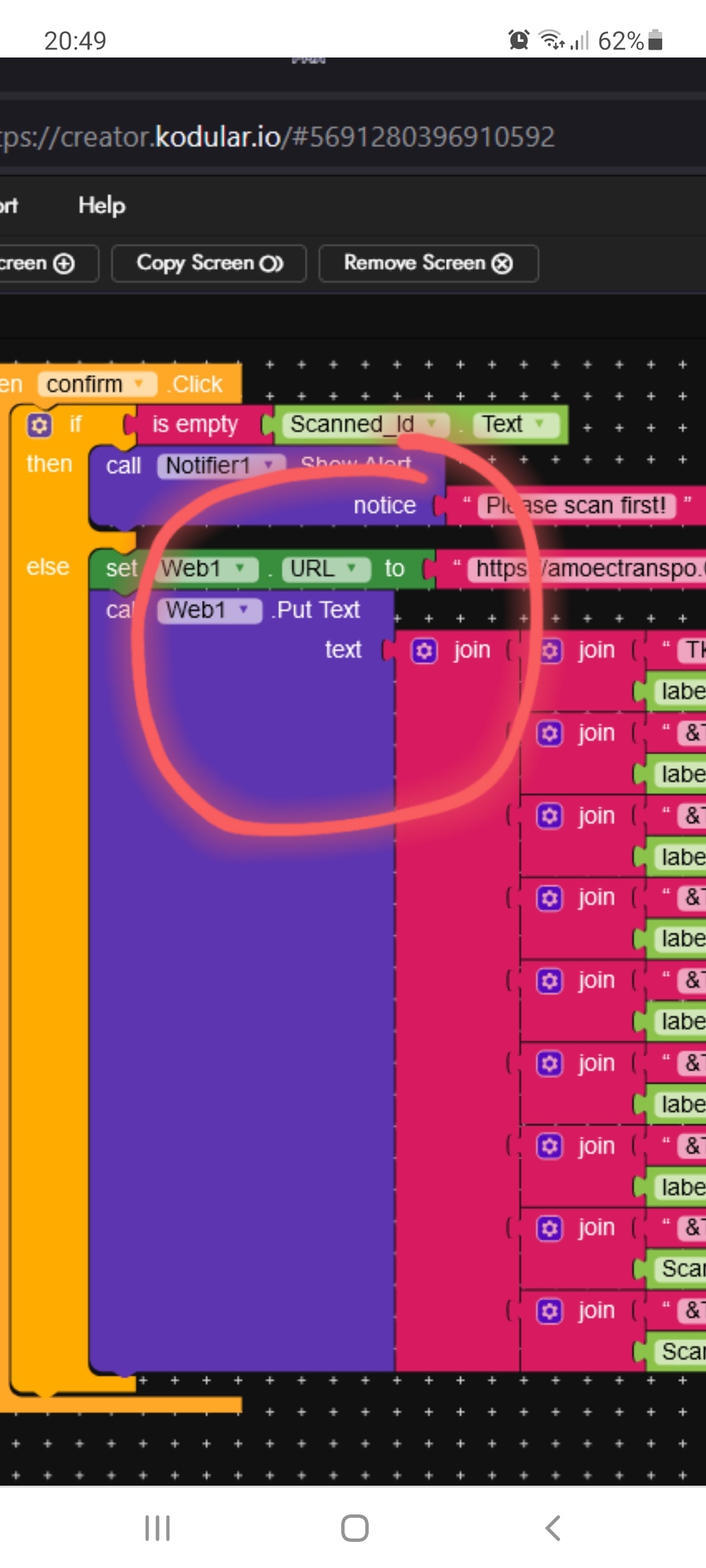This screenshot has height=1568, width=706.
Task: Tap the Android recent apps button
Action: pos(158,1528)
